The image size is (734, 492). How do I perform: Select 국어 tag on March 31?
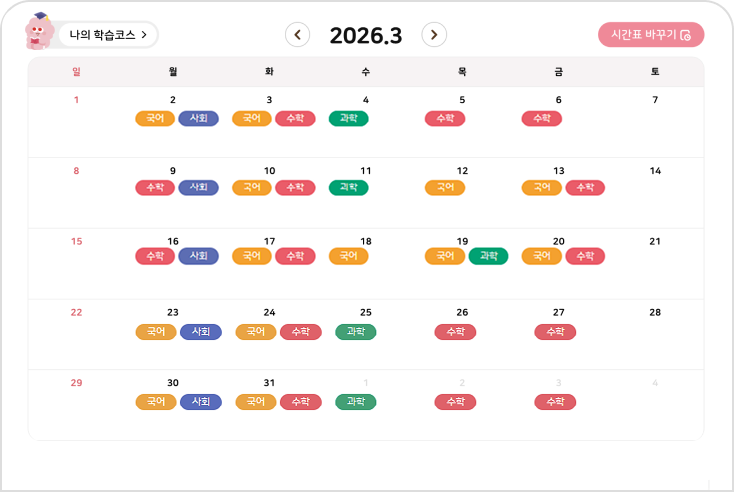[255, 401]
